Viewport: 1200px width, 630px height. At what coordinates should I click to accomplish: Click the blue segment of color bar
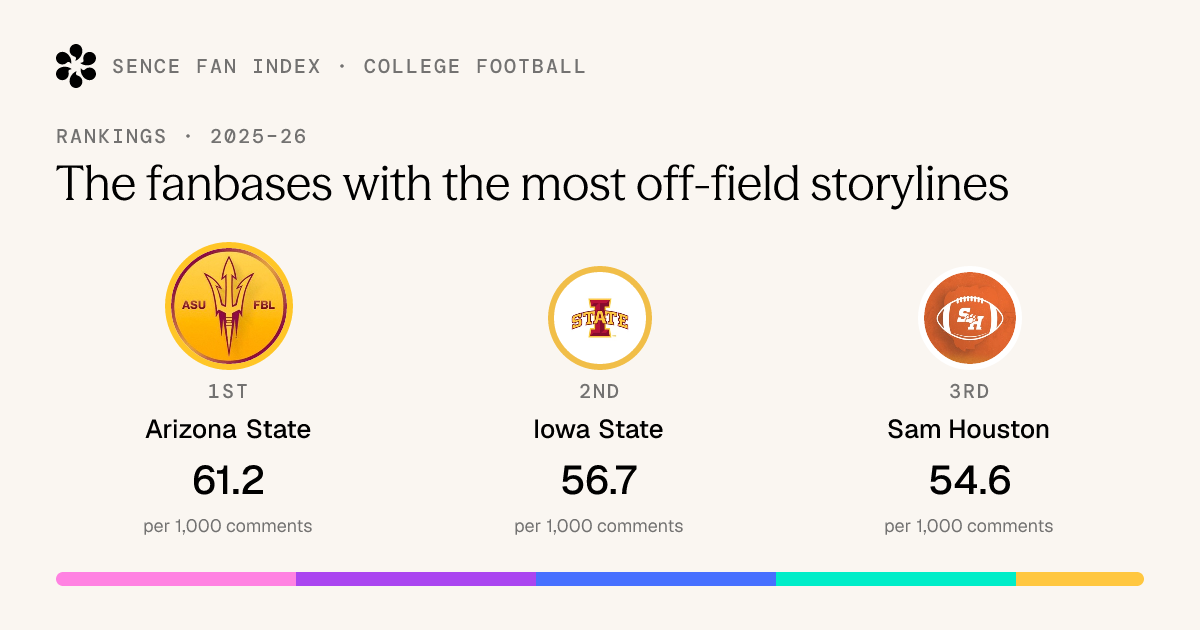656,579
